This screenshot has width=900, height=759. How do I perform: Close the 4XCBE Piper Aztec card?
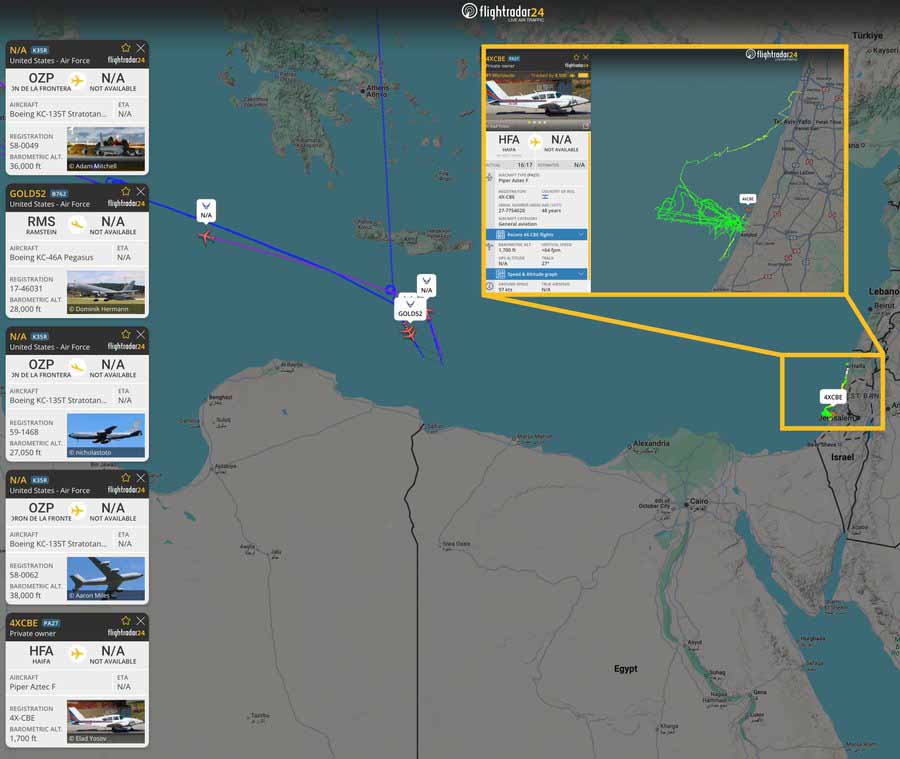point(141,621)
